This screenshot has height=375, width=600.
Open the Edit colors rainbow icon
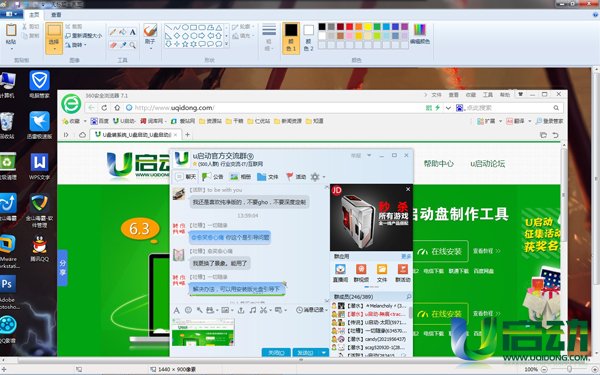click(x=420, y=30)
